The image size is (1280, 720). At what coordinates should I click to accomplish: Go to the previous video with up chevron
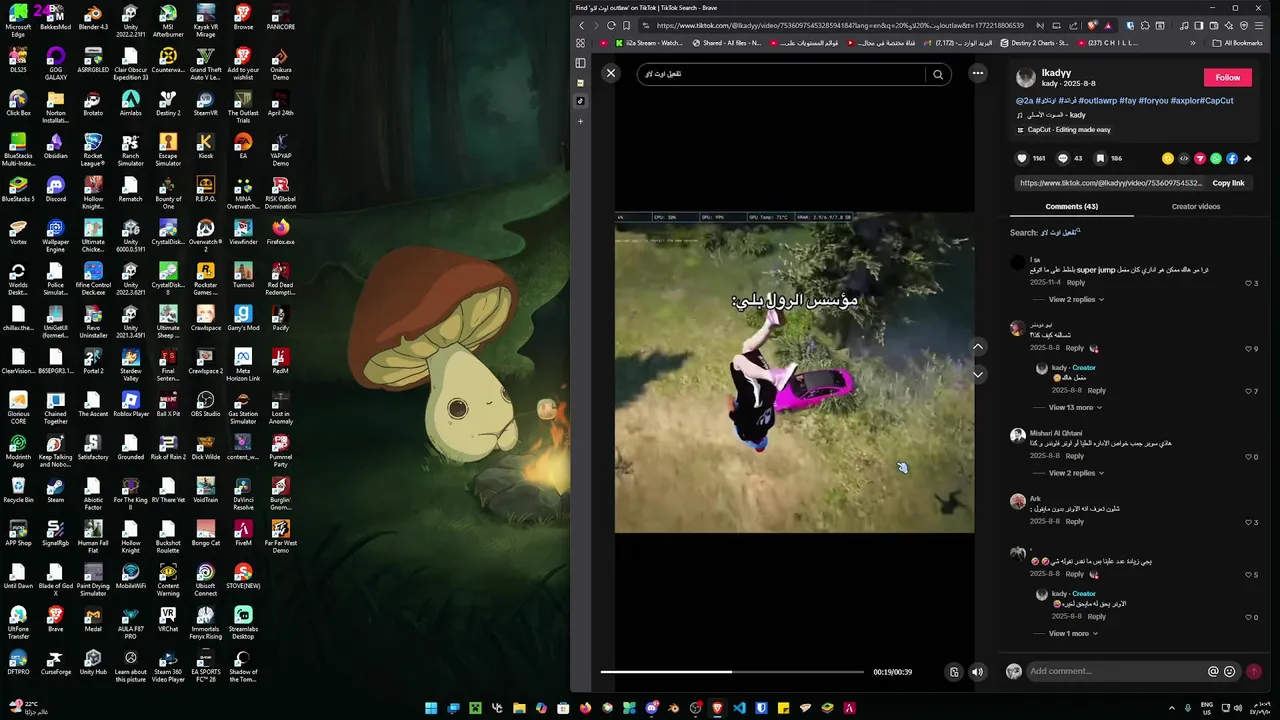(x=978, y=347)
